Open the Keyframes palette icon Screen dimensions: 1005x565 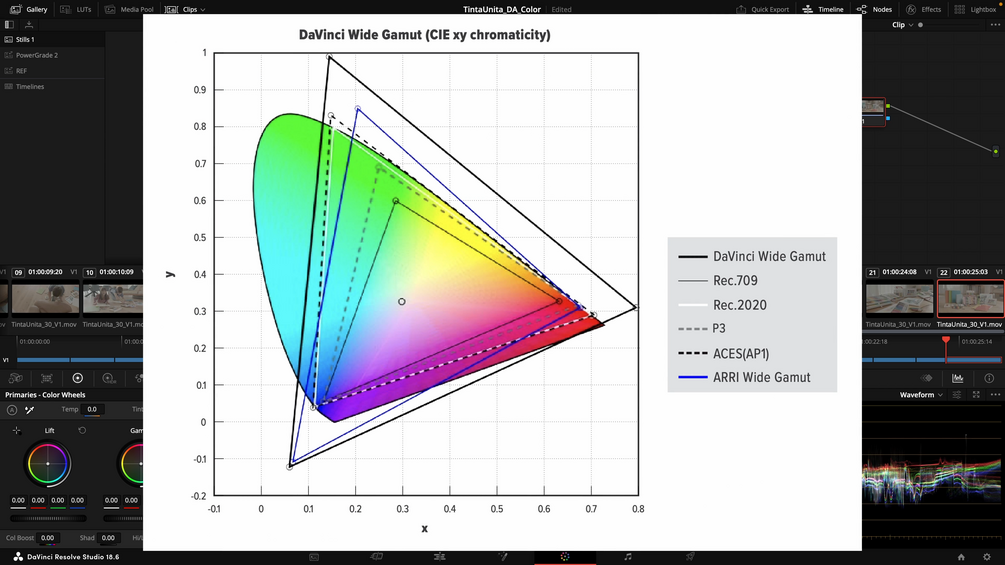coord(927,378)
